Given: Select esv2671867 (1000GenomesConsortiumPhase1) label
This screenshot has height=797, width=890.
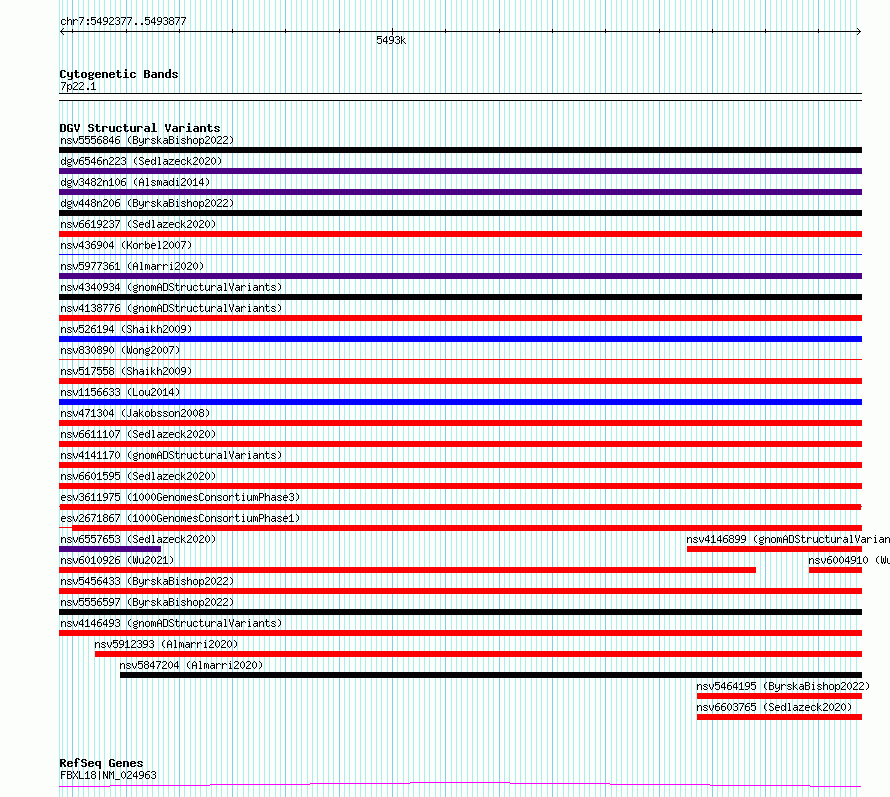Looking at the screenshot, I should click(x=180, y=518).
